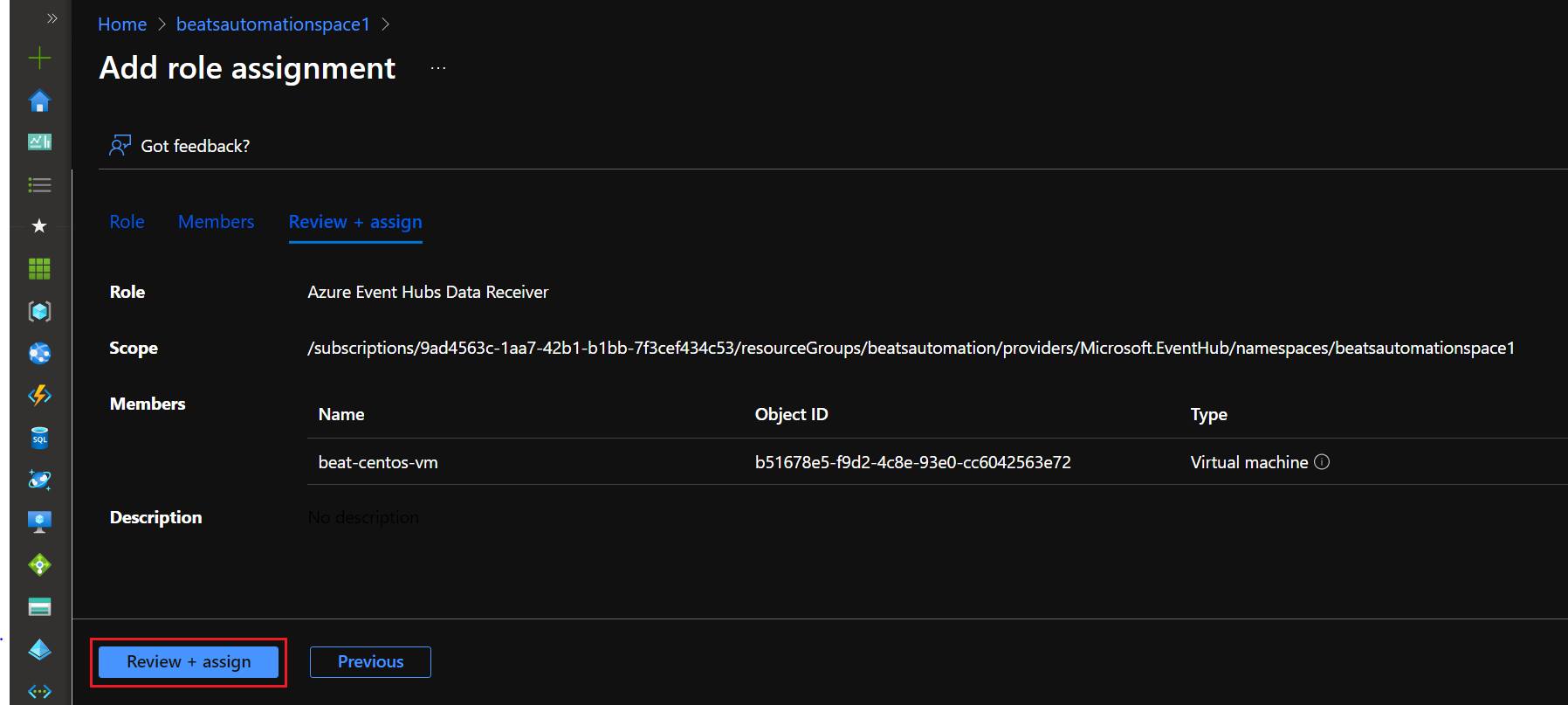This screenshot has width=1568, height=705.
Task: Open SQL databases icon
Action: click(39, 438)
